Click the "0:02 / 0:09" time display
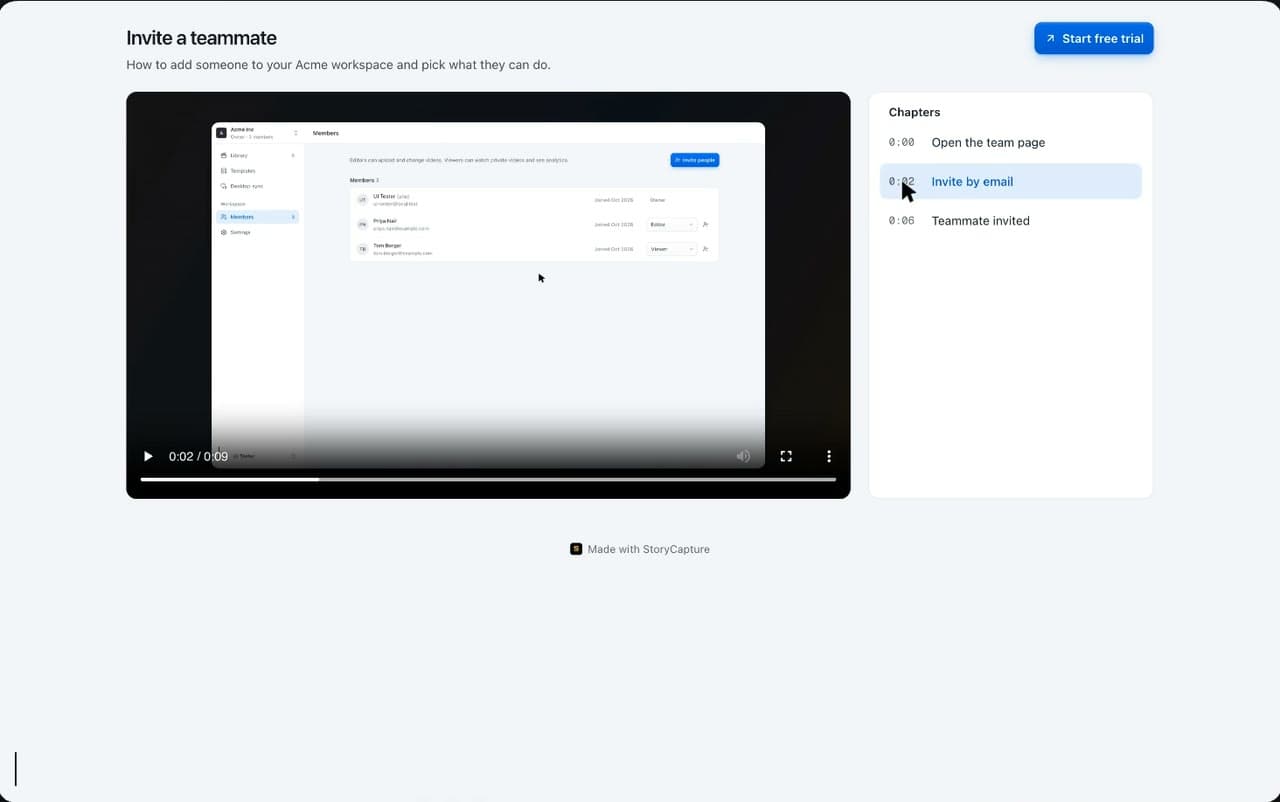The height and width of the screenshot is (802, 1280). tap(198, 456)
